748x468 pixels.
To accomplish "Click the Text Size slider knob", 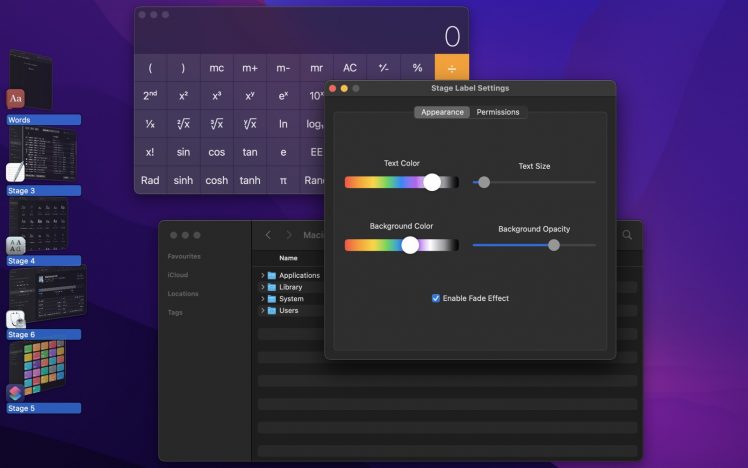I will [484, 182].
